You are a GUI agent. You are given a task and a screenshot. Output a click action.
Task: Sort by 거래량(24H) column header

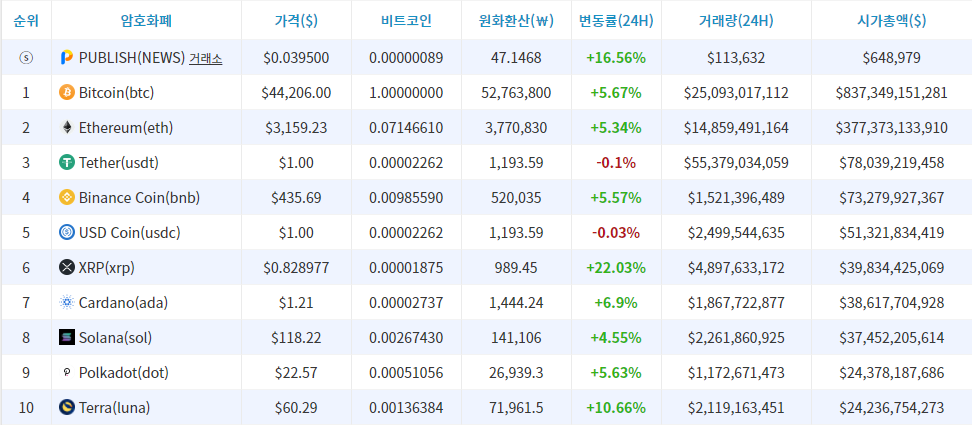click(736, 20)
